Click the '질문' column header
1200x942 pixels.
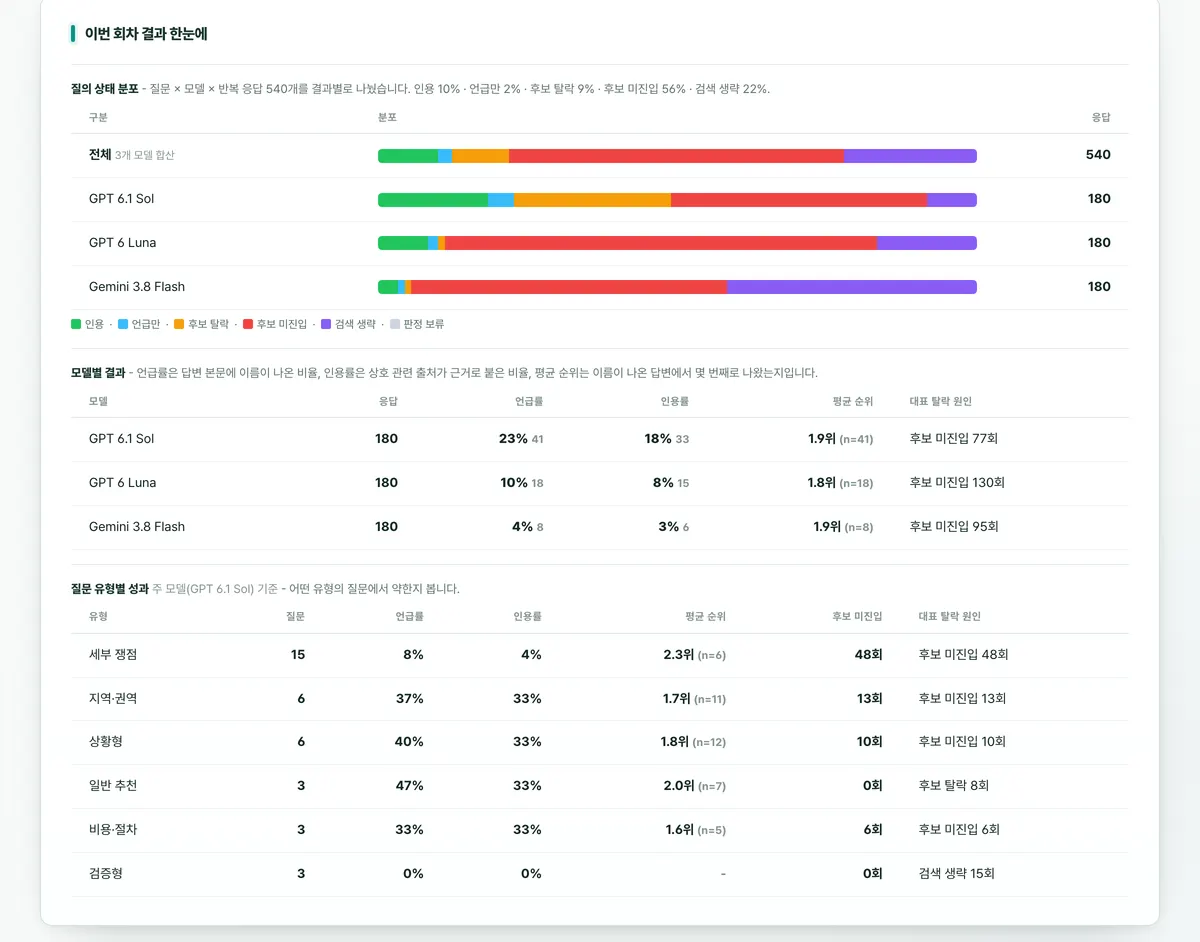[x=295, y=617]
